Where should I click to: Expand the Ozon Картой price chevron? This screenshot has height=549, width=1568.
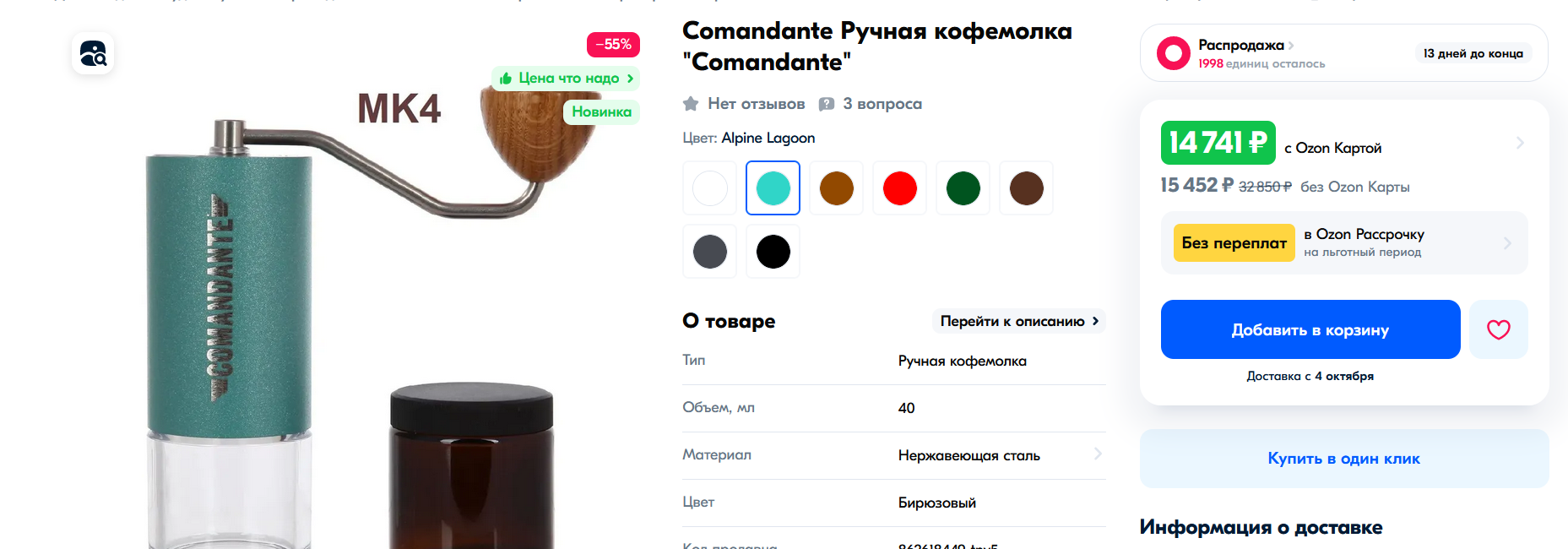(1520, 143)
